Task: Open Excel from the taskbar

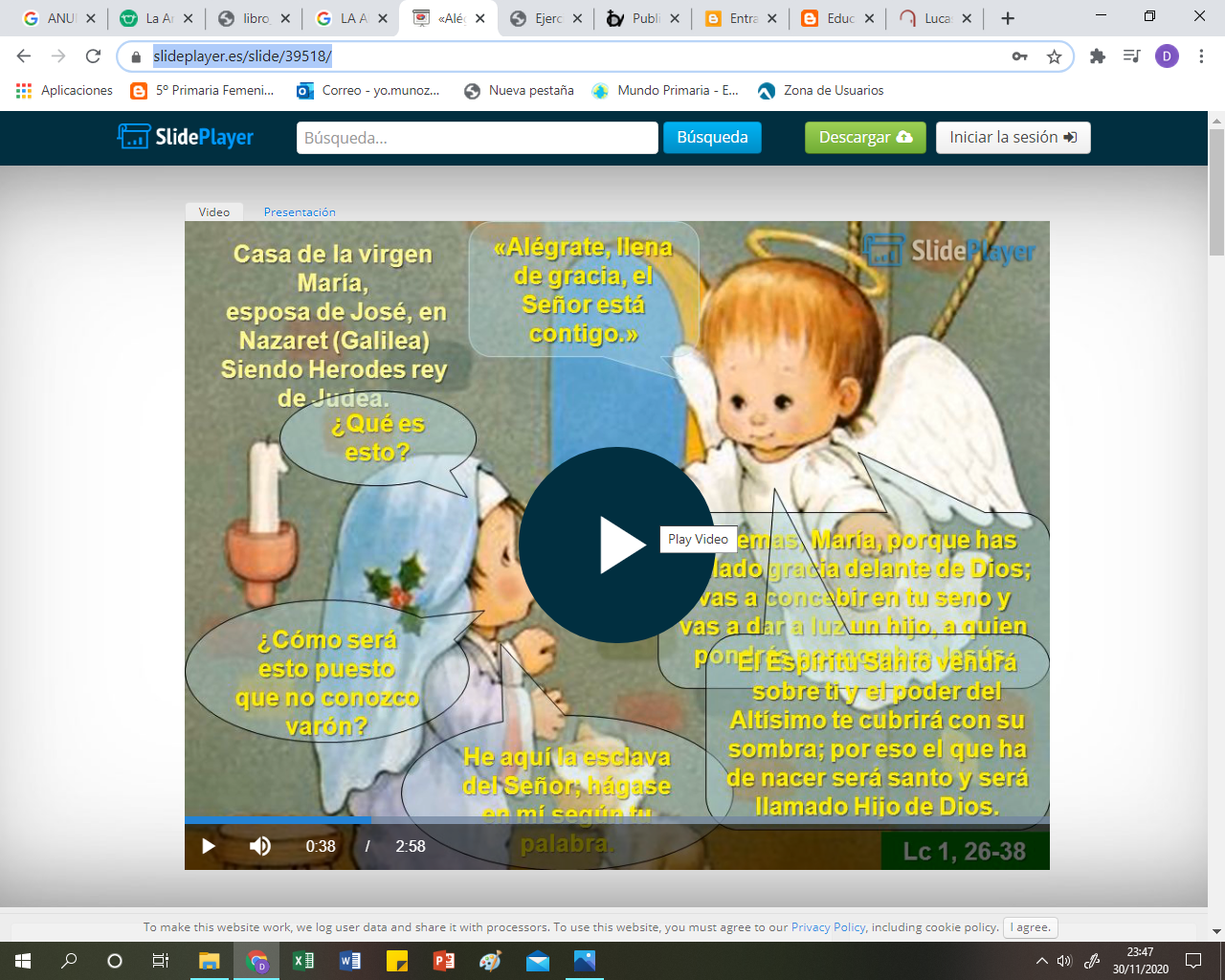Action: (x=303, y=961)
